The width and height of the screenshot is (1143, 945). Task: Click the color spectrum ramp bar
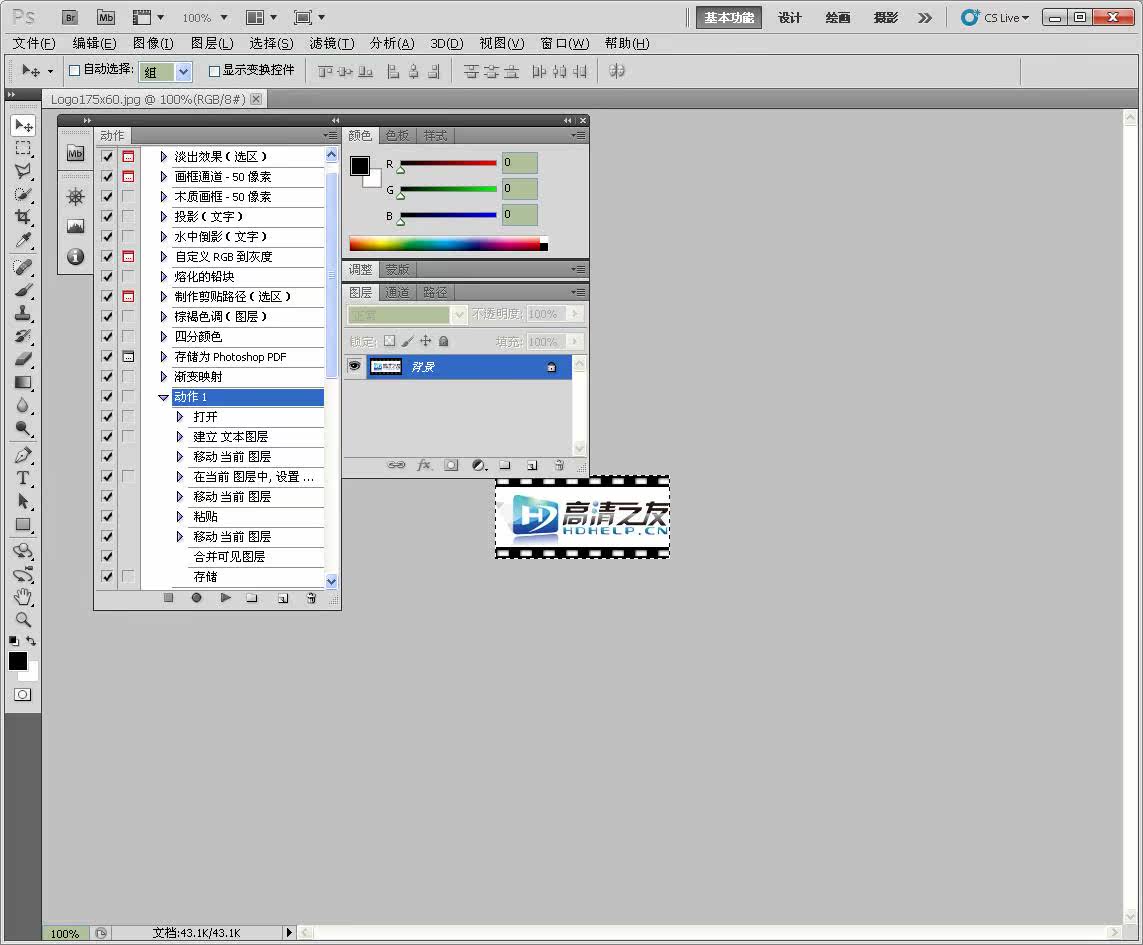444,244
